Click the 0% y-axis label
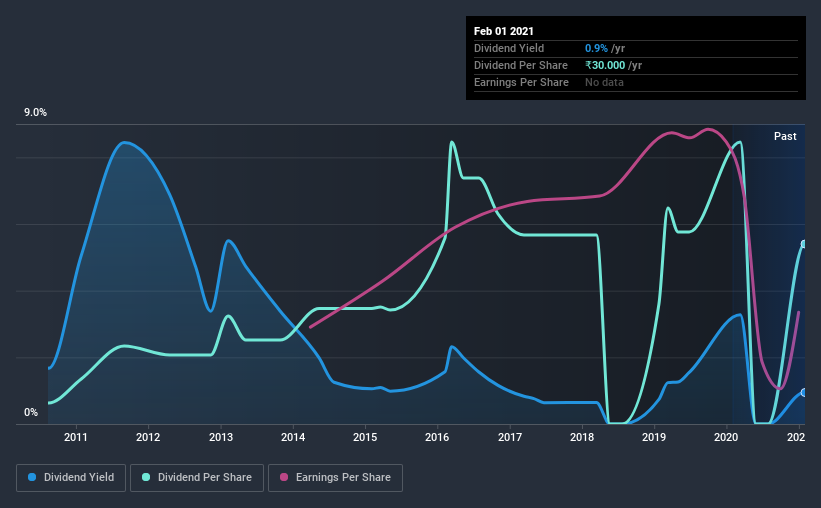Screen dimensions: 821x508 tap(31, 413)
